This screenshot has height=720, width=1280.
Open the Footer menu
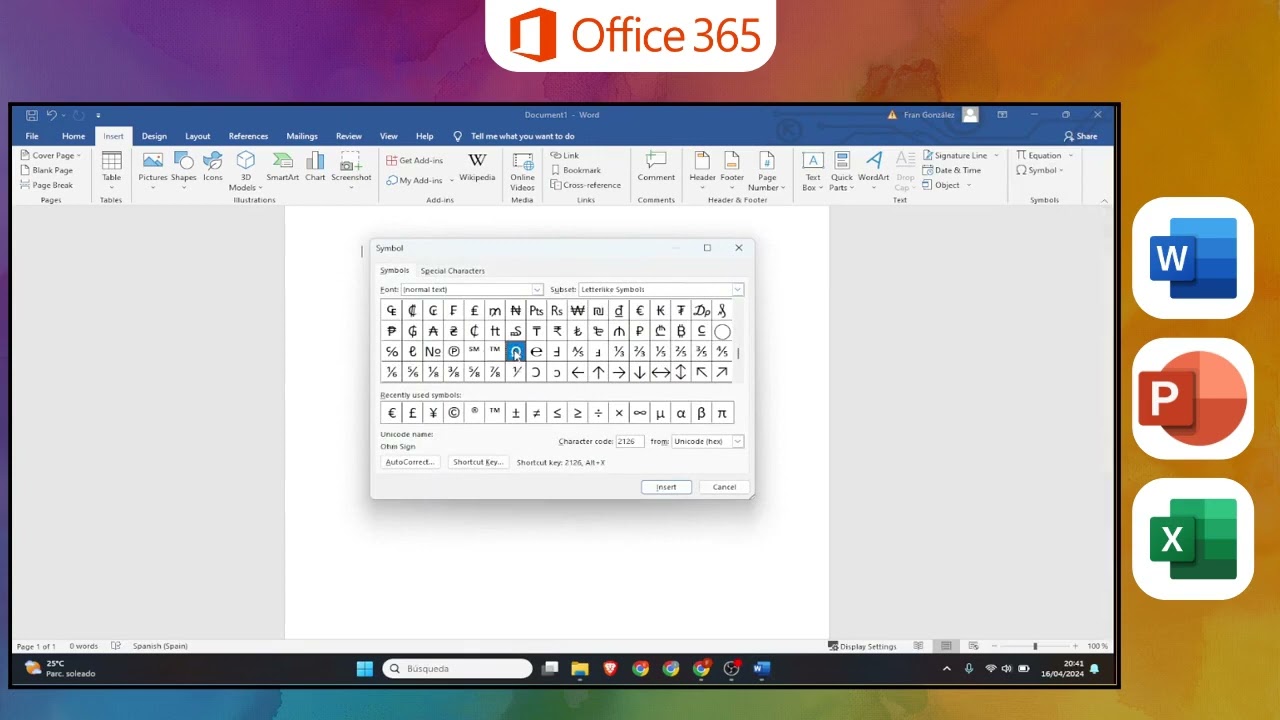tap(732, 171)
